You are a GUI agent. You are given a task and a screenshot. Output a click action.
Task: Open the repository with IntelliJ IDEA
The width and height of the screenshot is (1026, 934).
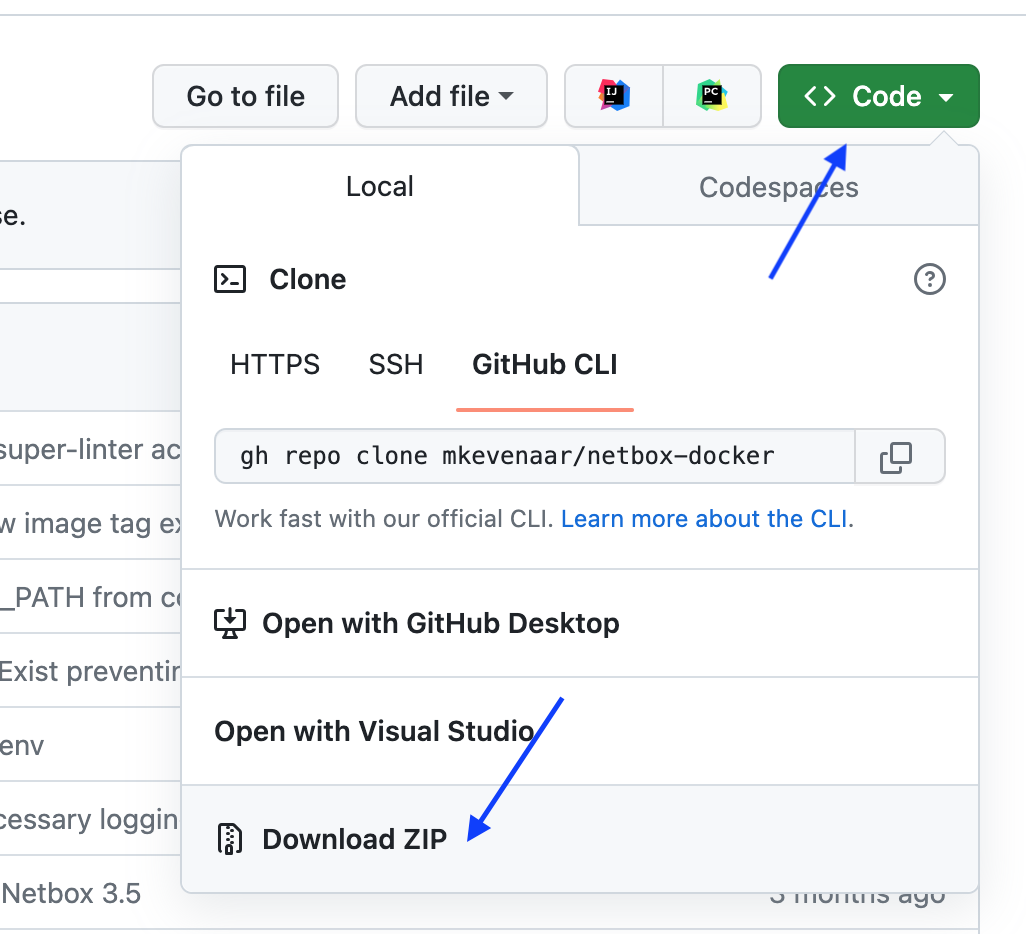[x=613, y=96]
